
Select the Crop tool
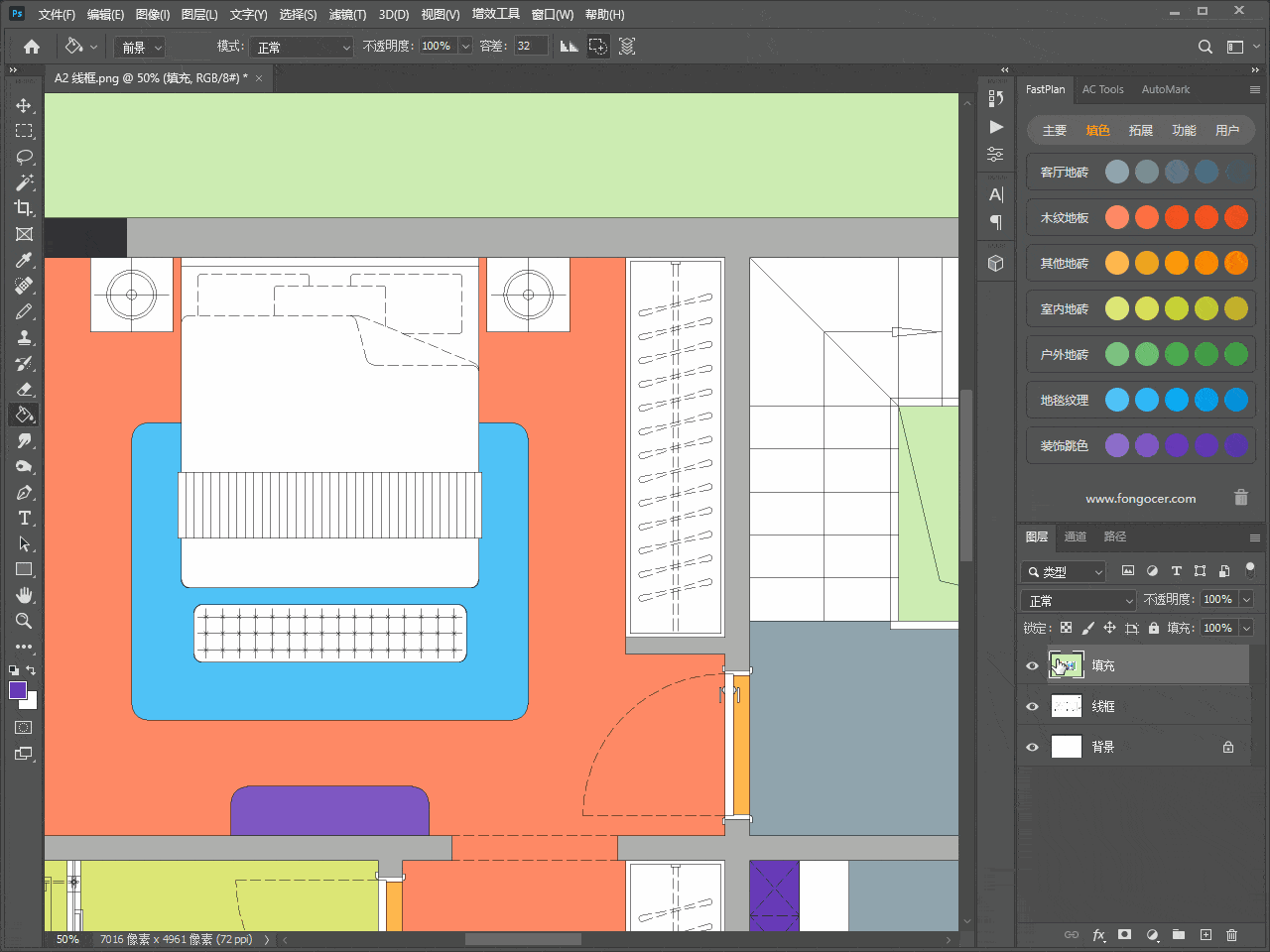tap(24, 208)
